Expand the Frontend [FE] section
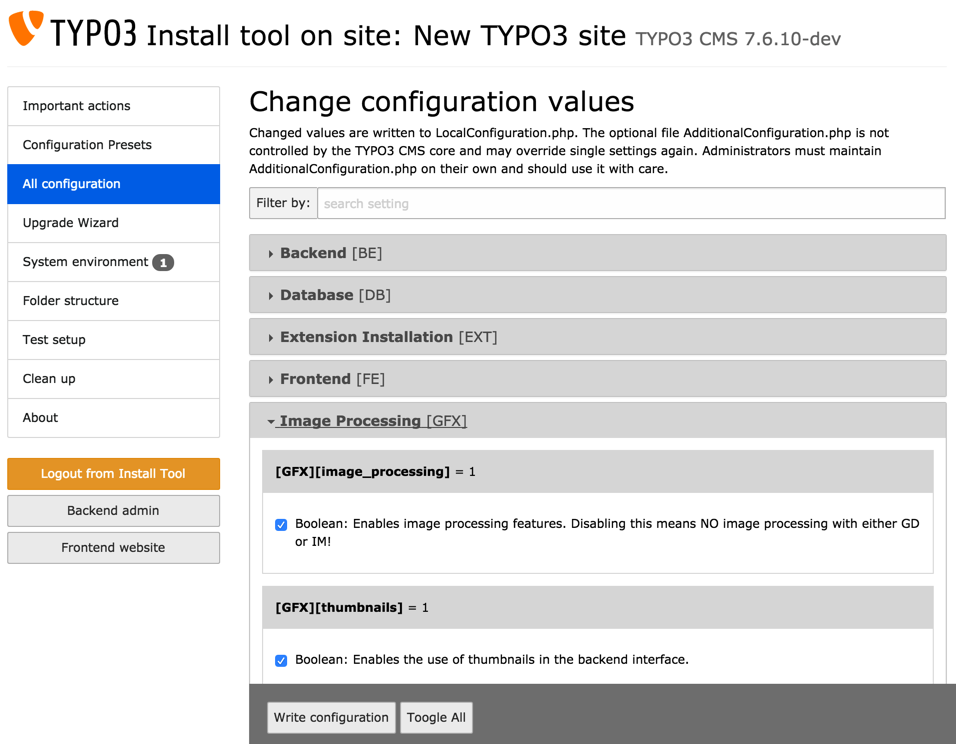 click(315, 378)
